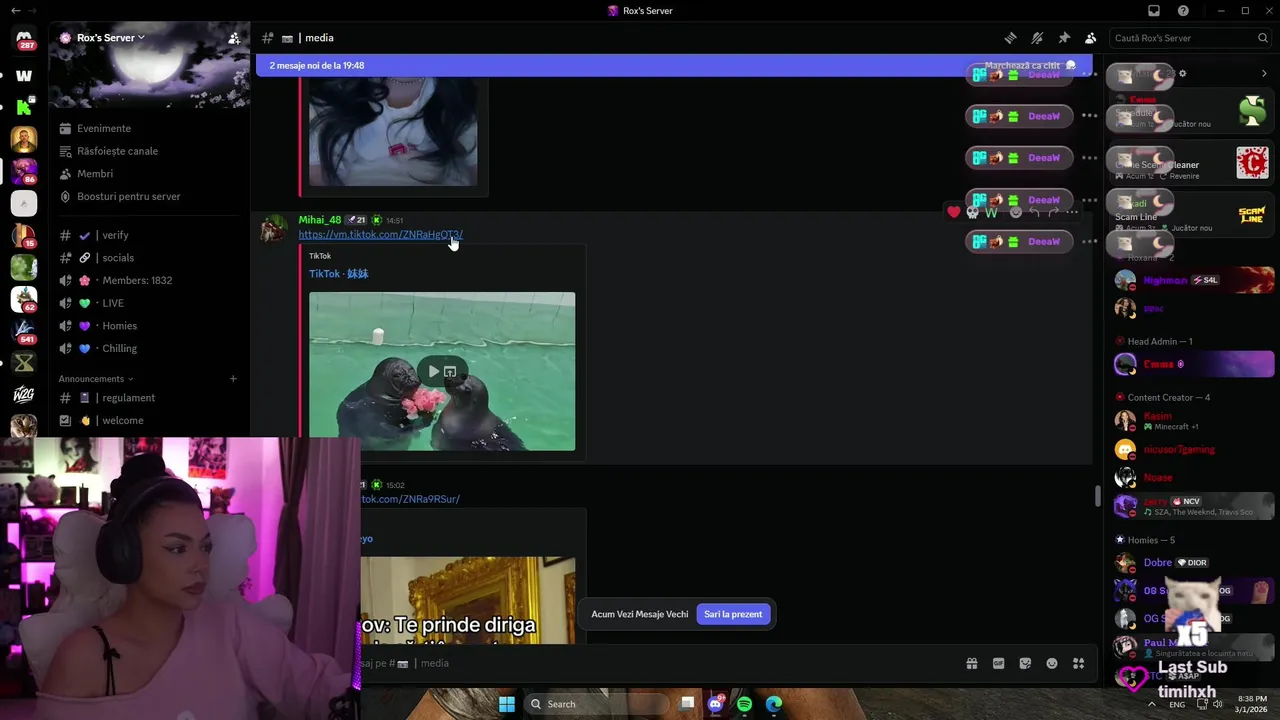The image size is (1280, 720).
Task: Click Sari la prezent button
Action: tap(733, 614)
